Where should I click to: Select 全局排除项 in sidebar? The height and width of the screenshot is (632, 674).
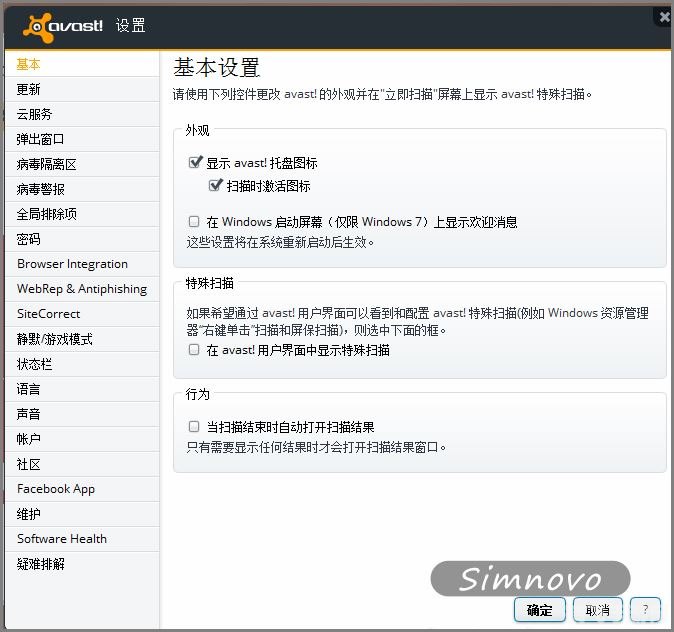82,214
